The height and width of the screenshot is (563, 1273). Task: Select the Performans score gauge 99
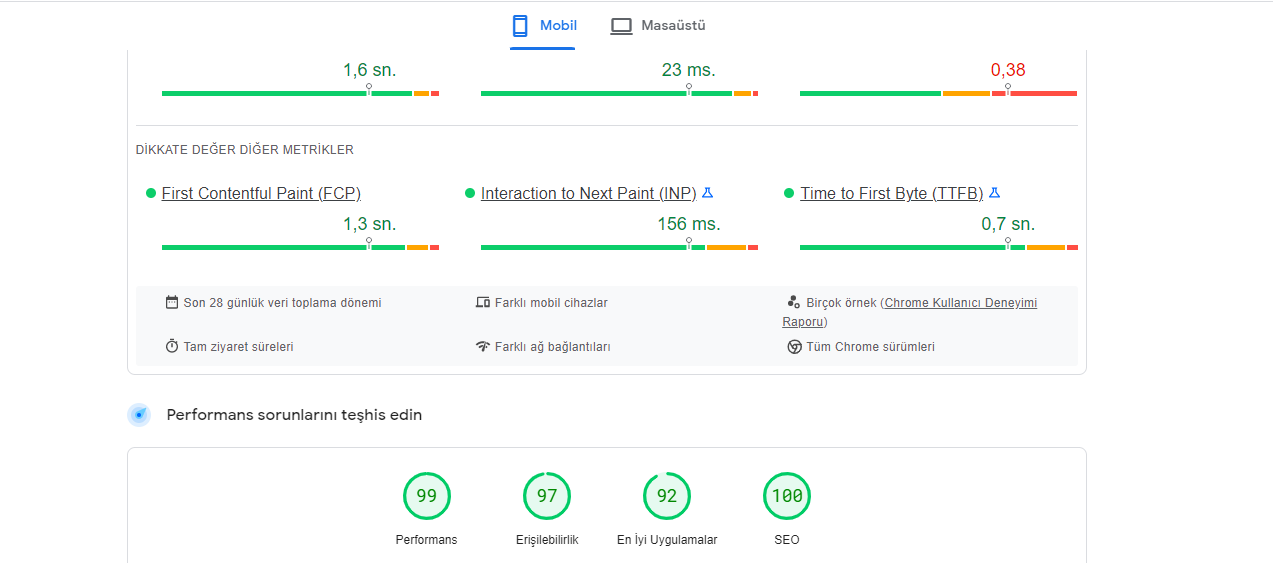pos(427,496)
